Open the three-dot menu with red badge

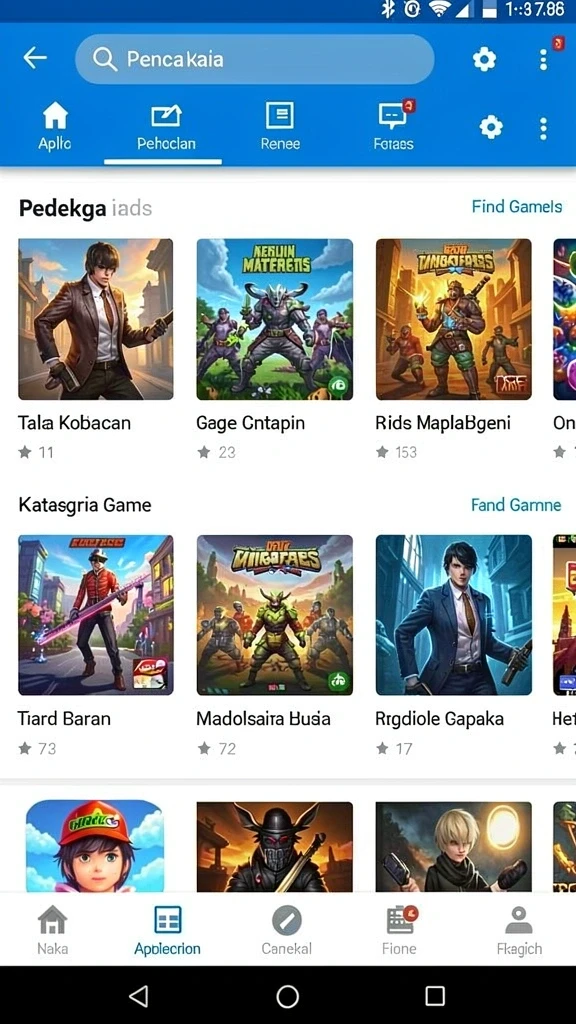(543, 59)
